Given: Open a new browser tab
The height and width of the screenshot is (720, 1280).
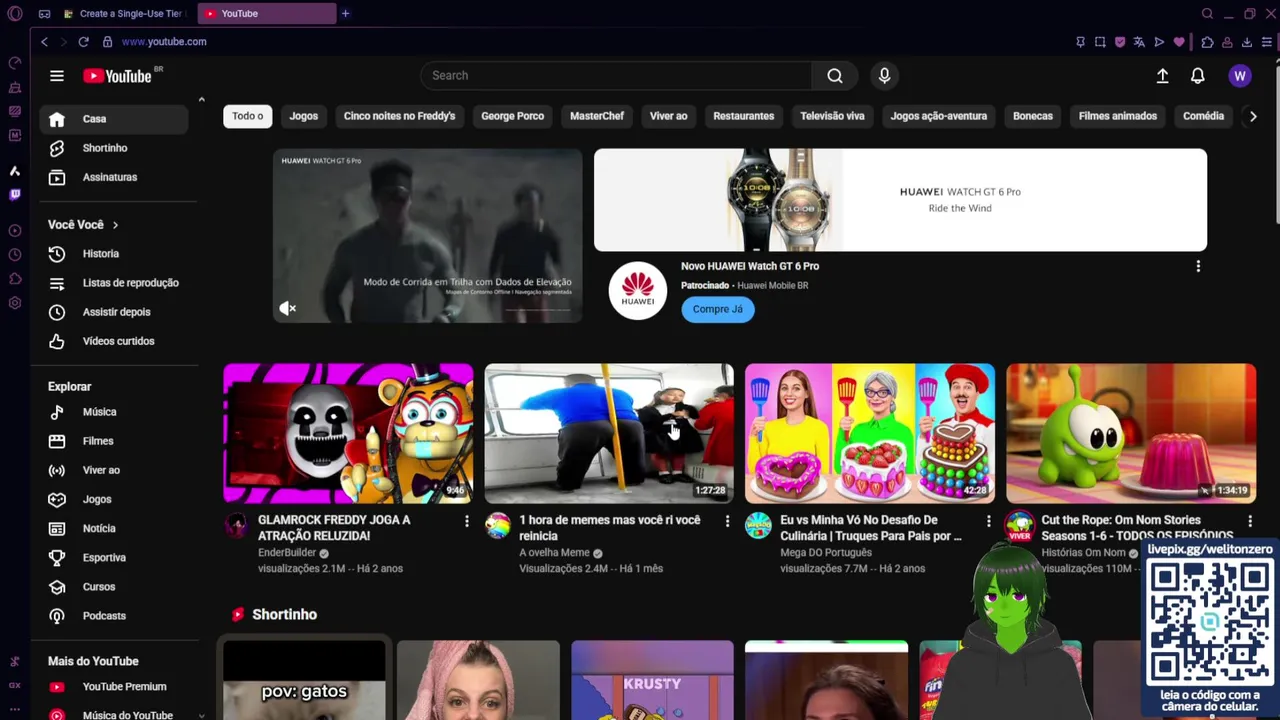Looking at the screenshot, I should [x=345, y=14].
